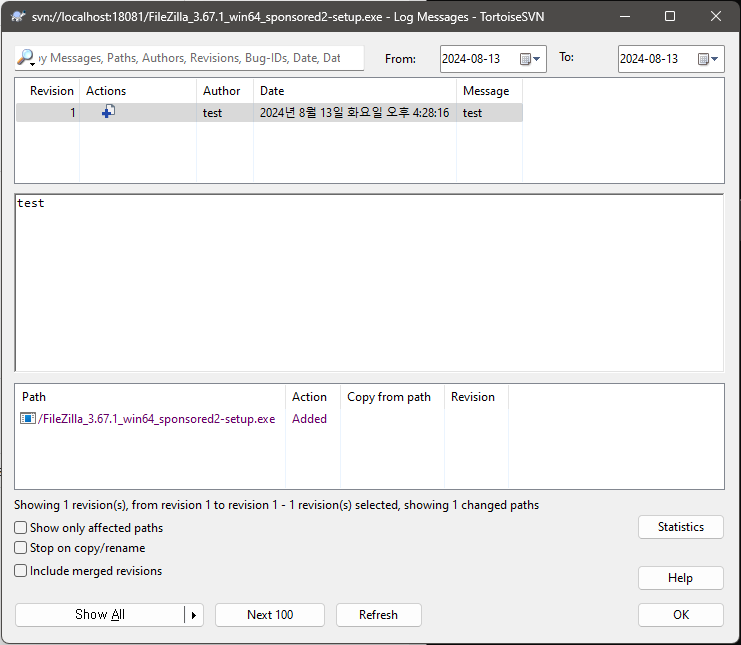Refresh the log messages
The height and width of the screenshot is (645, 741).
(x=379, y=615)
